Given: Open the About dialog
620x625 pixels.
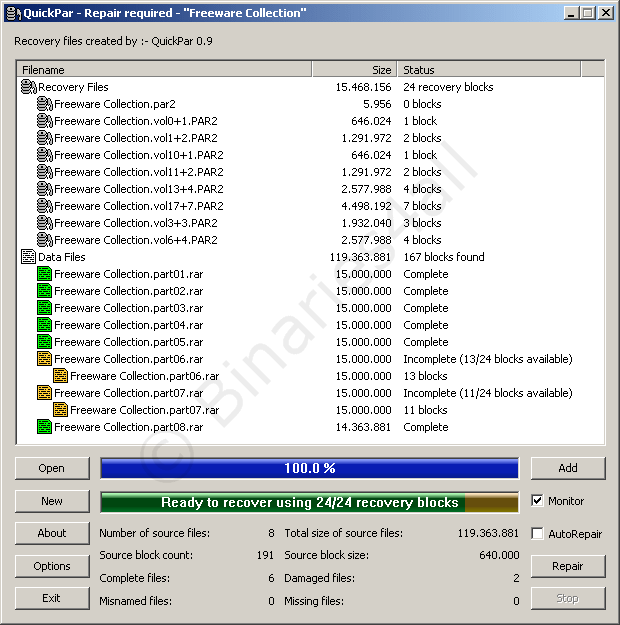Looking at the screenshot, I should click(x=52, y=533).
